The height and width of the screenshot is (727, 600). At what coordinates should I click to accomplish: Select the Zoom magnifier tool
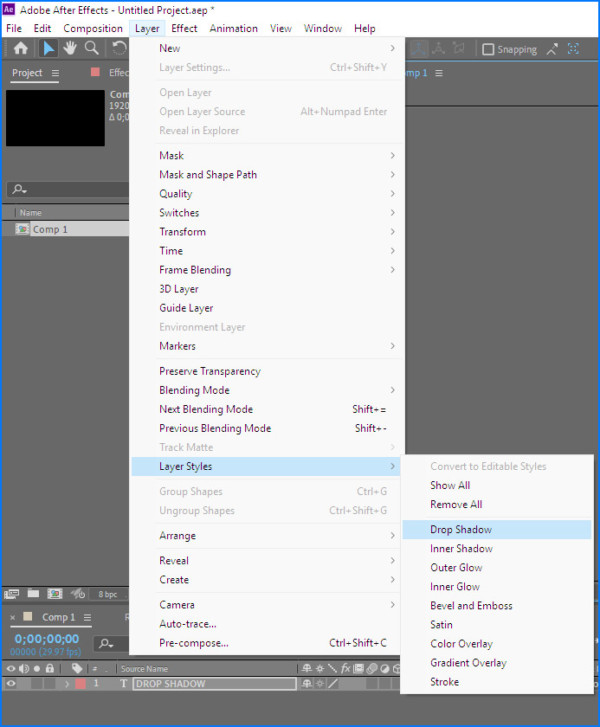click(x=92, y=49)
